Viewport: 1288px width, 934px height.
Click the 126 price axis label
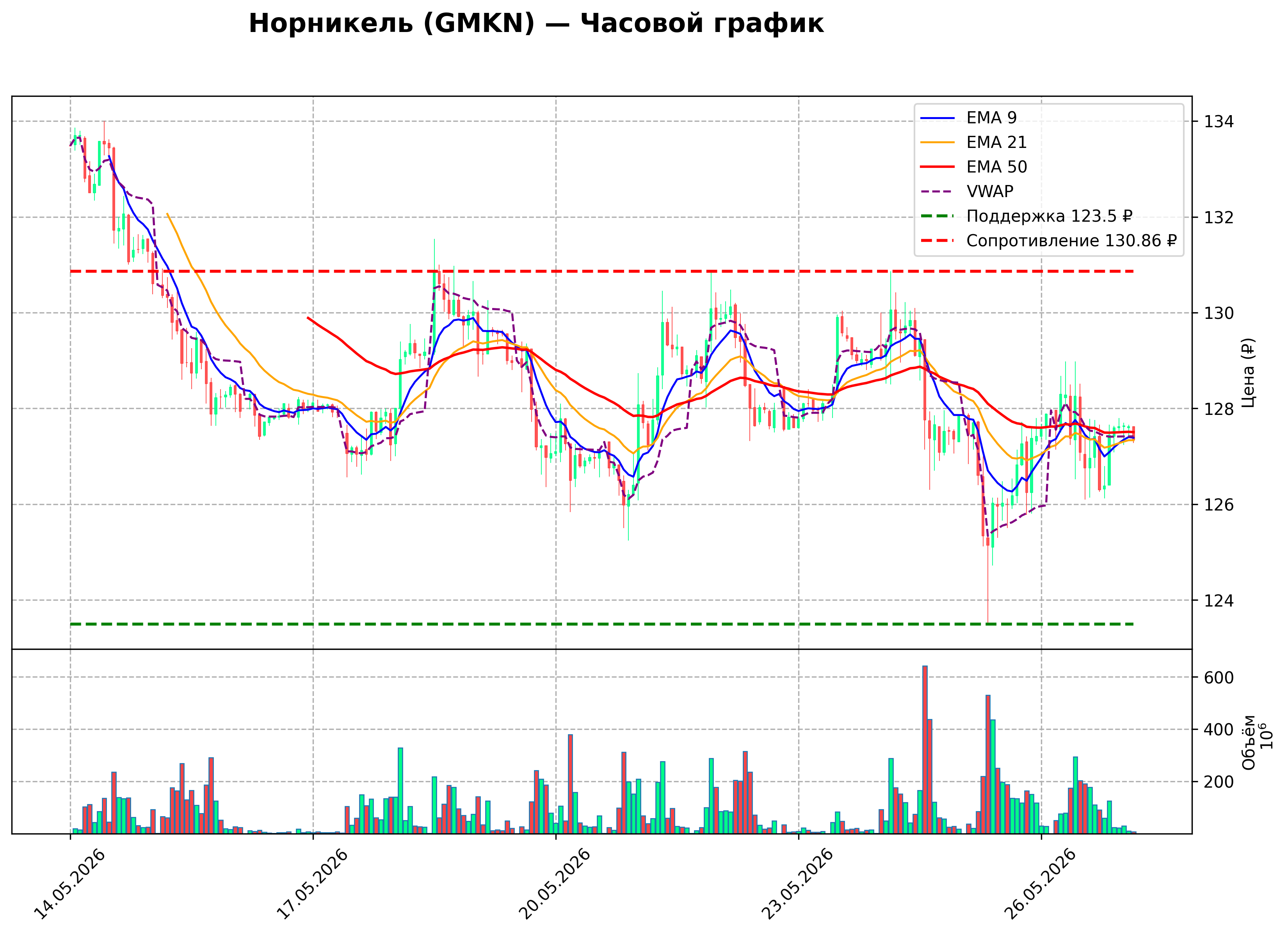[1219, 504]
